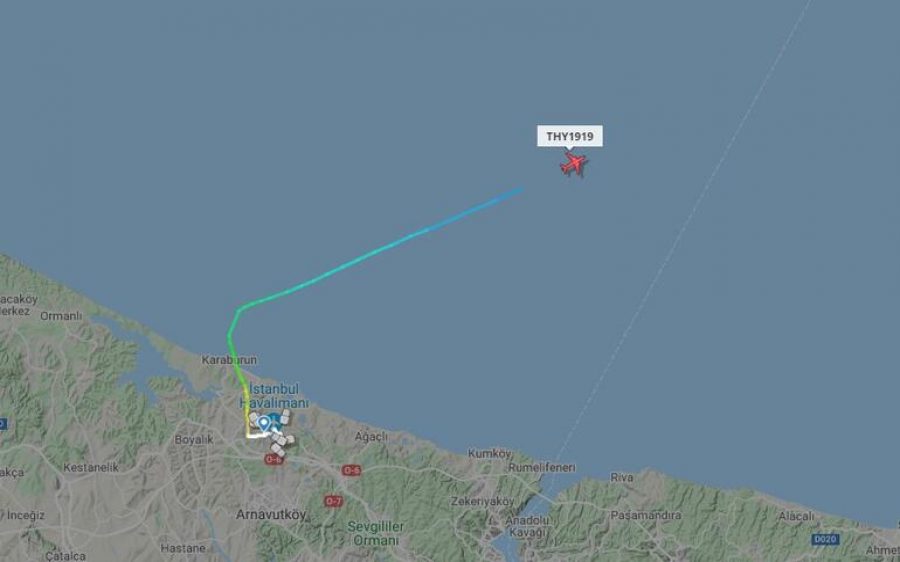
Task: Click the red O-7 highway shield
Action: [333, 501]
